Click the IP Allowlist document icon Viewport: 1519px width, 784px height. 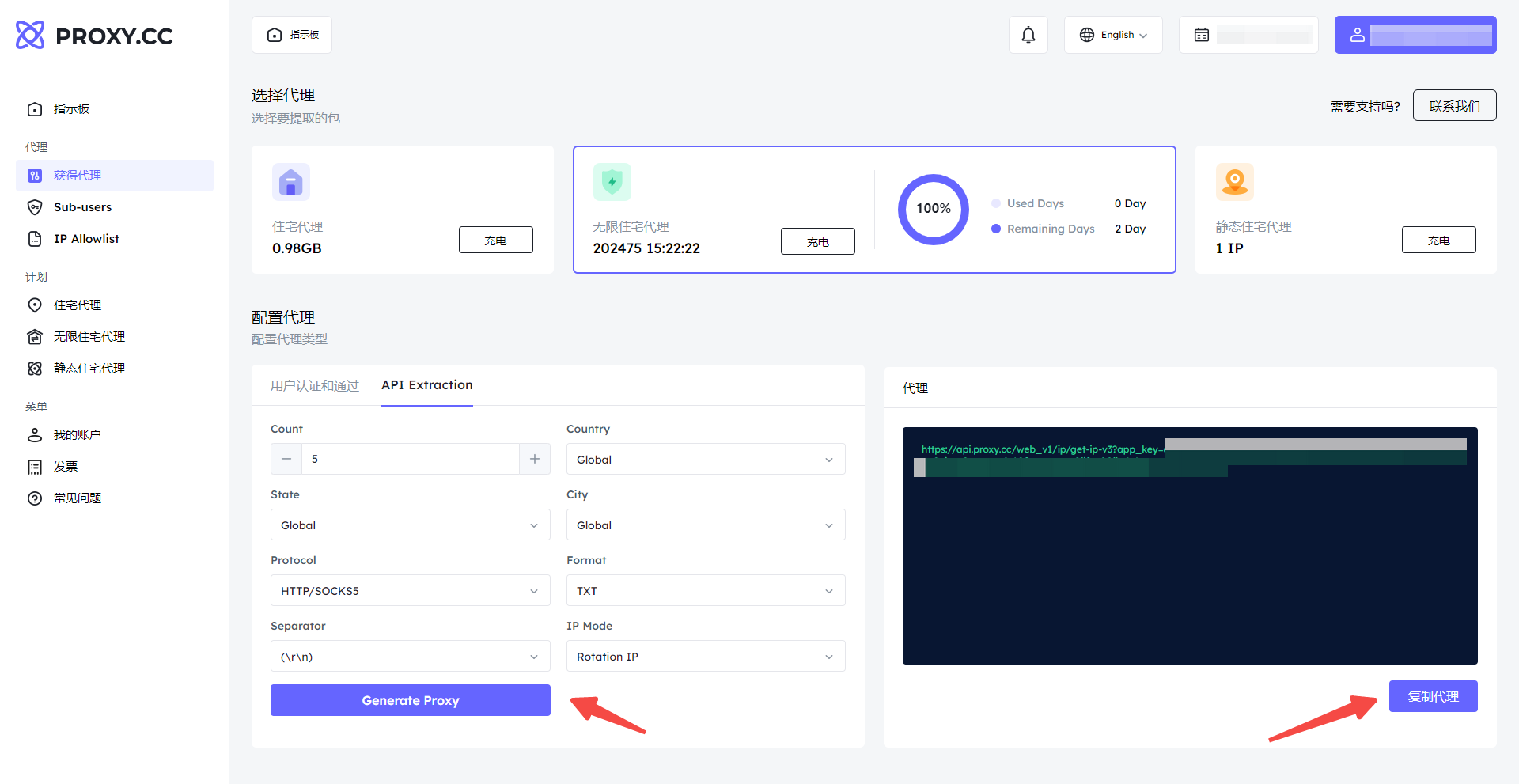[35, 239]
